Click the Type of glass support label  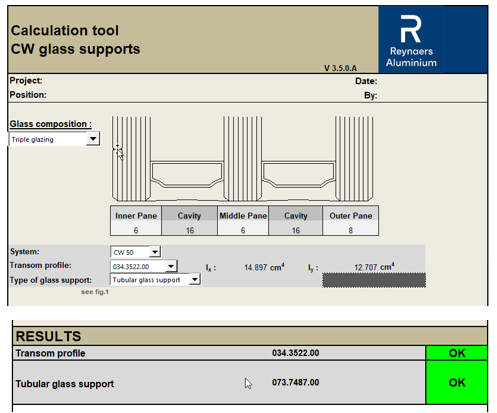tap(51, 280)
